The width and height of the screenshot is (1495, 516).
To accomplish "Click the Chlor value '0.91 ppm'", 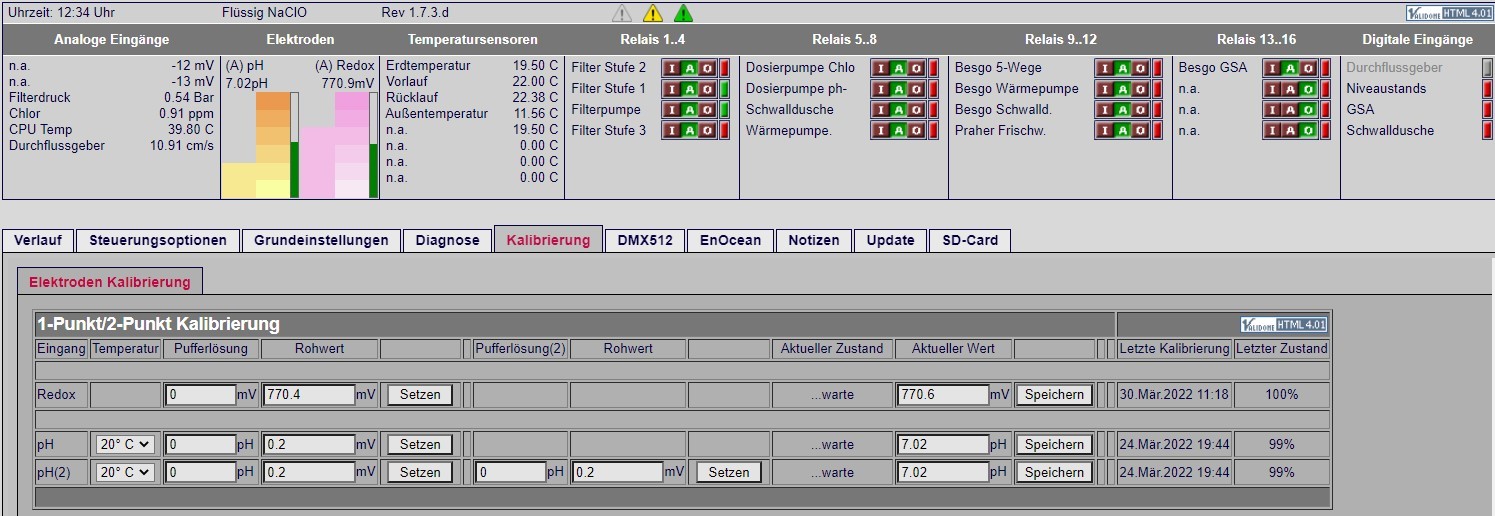I will point(187,114).
